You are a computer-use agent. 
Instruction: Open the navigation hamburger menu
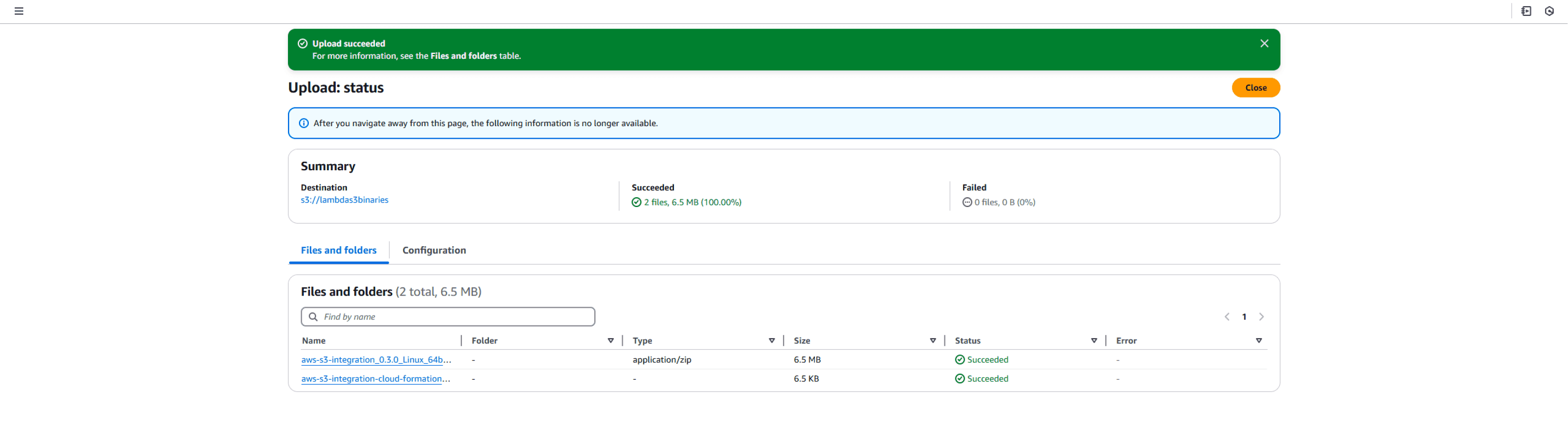click(x=20, y=11)
